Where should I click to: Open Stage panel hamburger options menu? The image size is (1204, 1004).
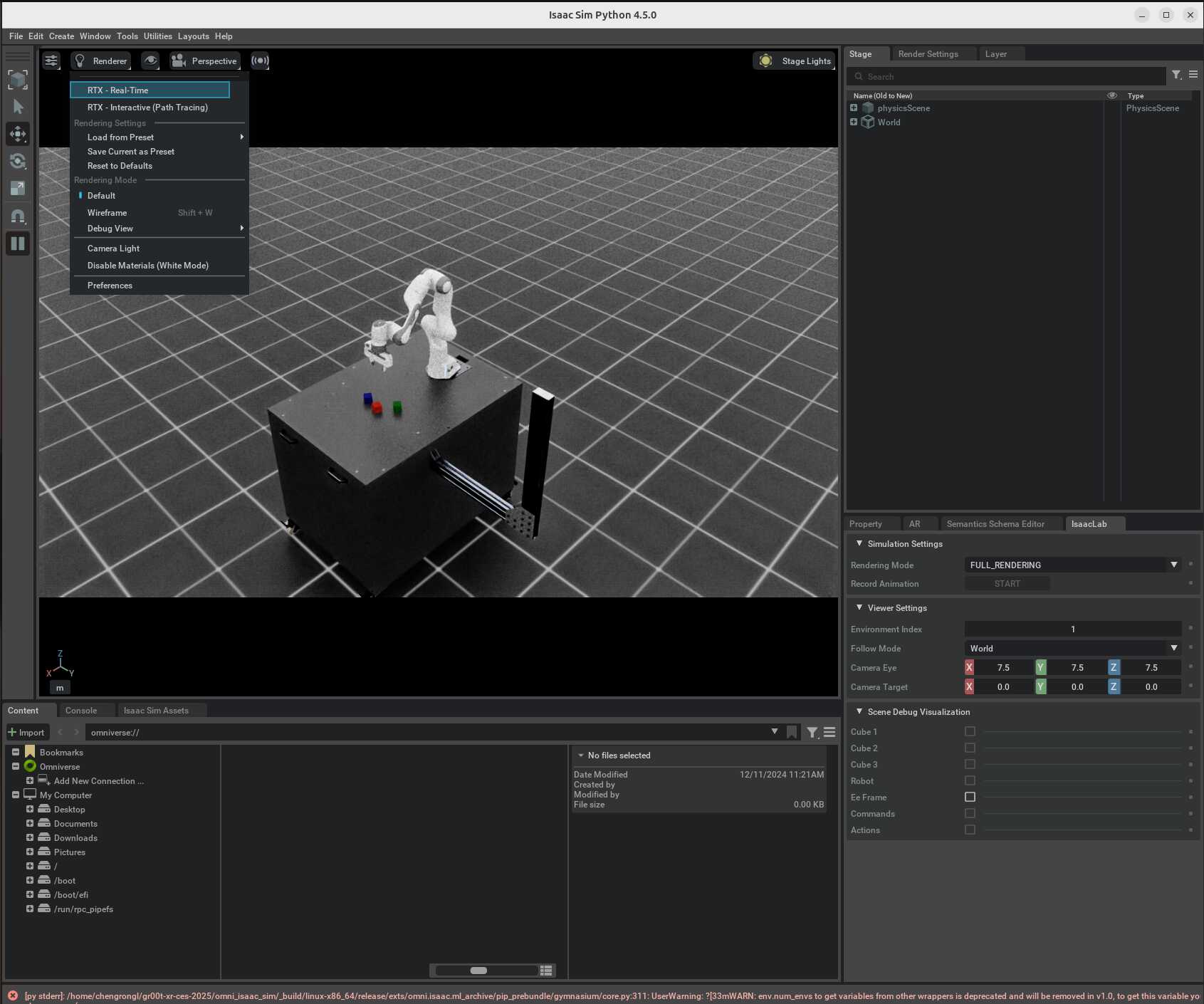point(1193,75)
